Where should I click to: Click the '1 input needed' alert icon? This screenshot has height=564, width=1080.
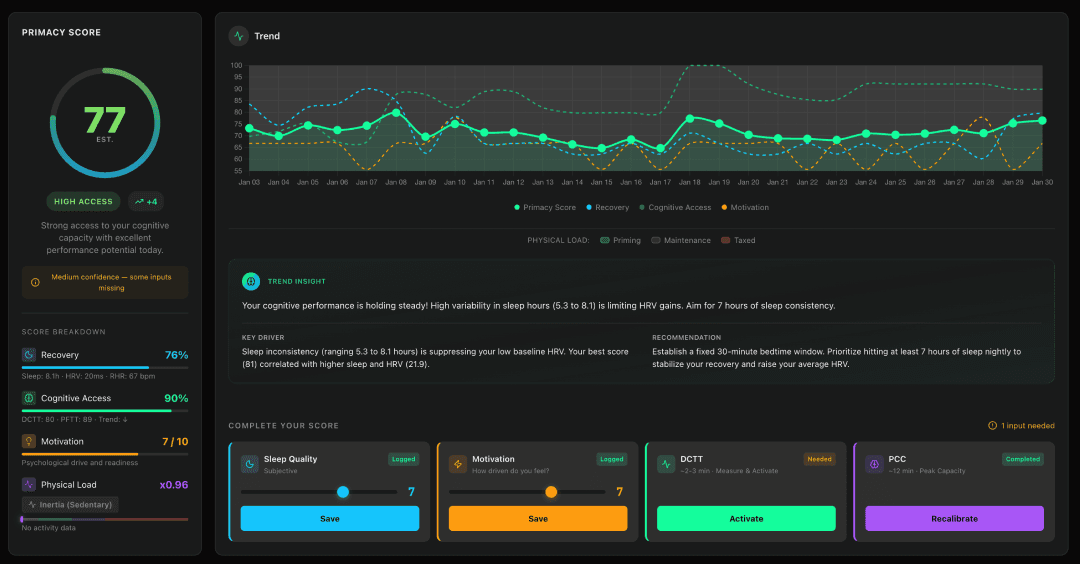pyautogui.click(x=993, y=426)
